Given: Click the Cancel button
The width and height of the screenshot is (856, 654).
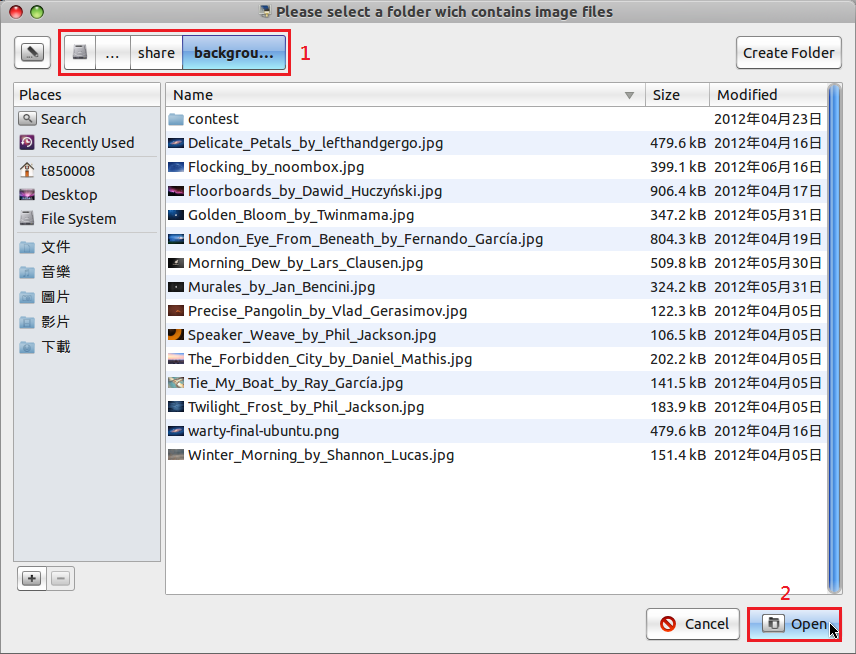Looking at the screenshot, I should (x=692, y=624).
